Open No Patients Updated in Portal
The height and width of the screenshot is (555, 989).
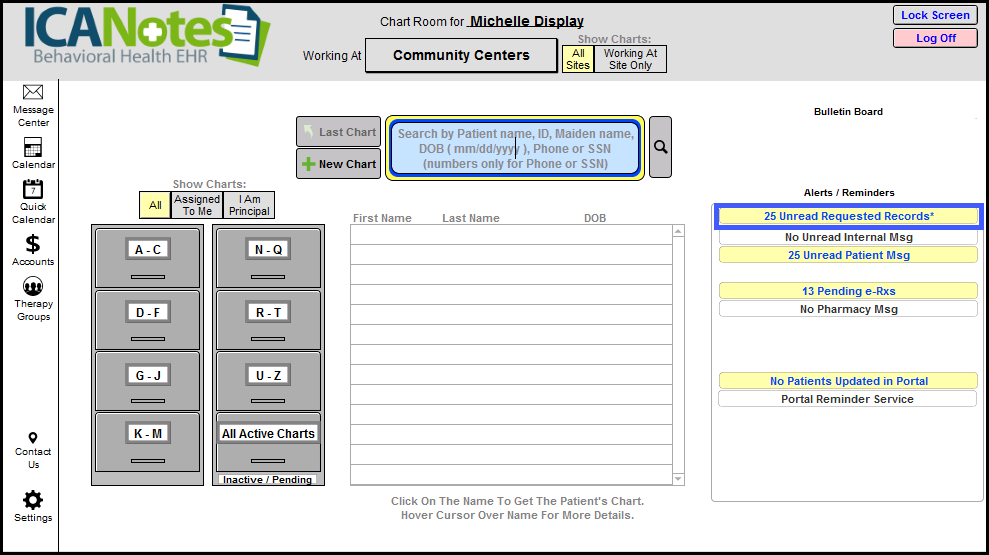tap(848, 381)
